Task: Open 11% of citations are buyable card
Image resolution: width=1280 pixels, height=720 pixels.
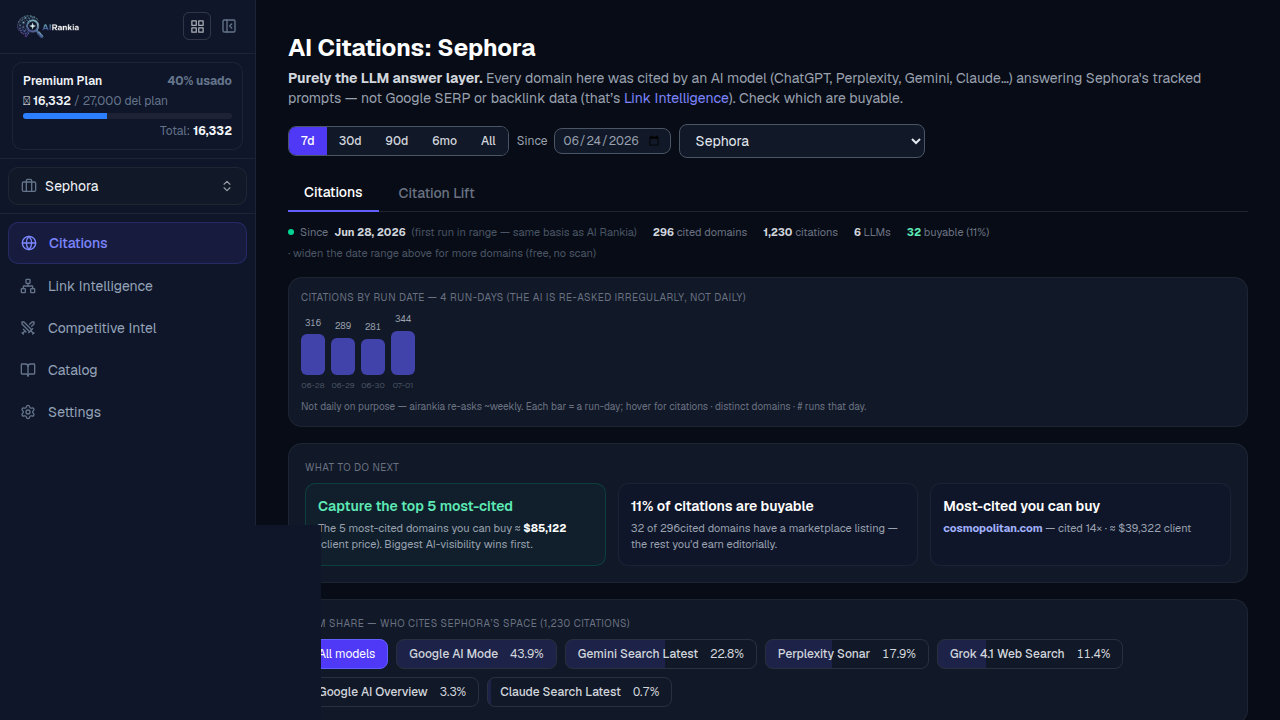Action: (768, 525)
